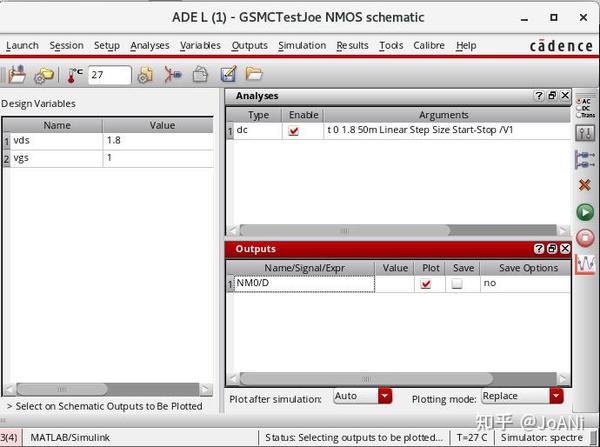Open the Tools menu
Viewport: 600px width, 447px height.
click(391, 46)
